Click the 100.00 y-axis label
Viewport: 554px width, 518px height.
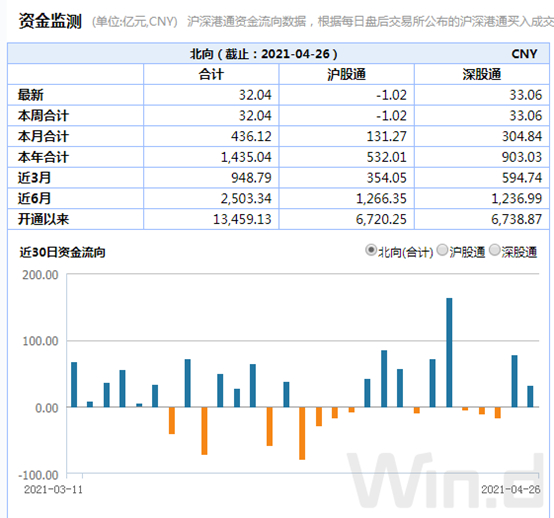(x=40, y=341)
